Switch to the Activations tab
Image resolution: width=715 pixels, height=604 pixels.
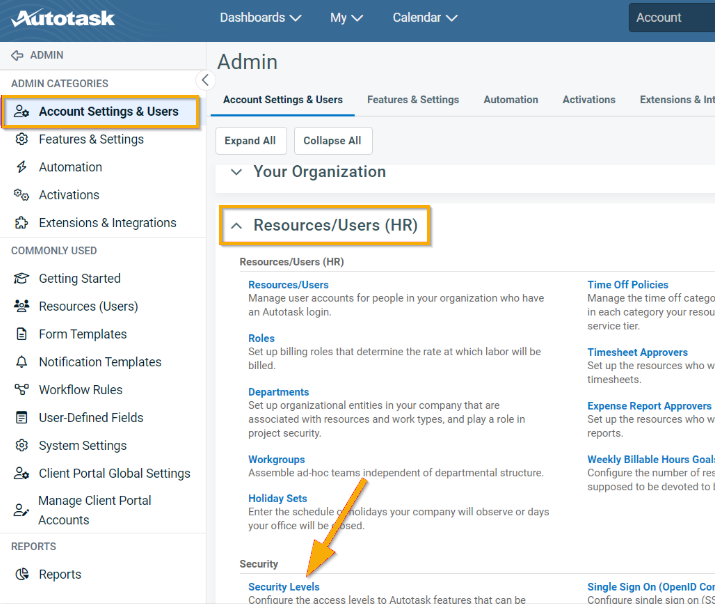pyautogui.click(x=588, y=100)
